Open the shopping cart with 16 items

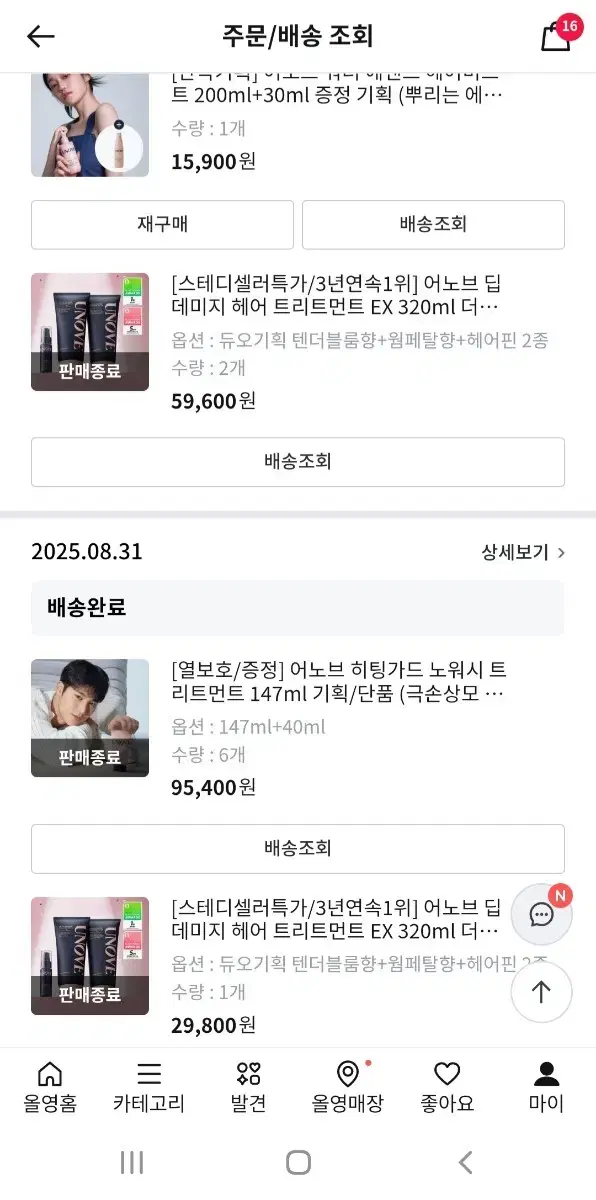(x=557, y=35)
